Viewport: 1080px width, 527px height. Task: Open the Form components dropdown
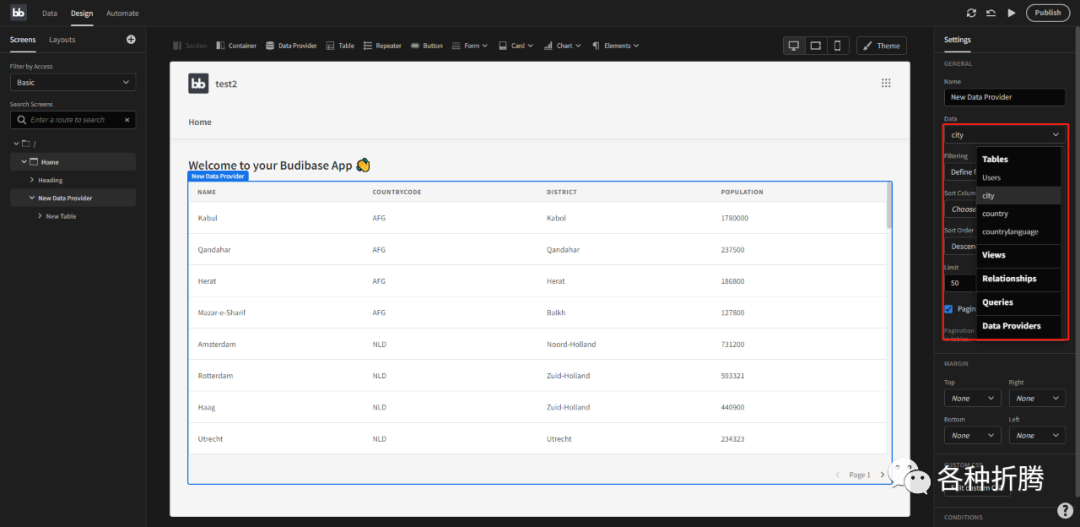[470, 45]
